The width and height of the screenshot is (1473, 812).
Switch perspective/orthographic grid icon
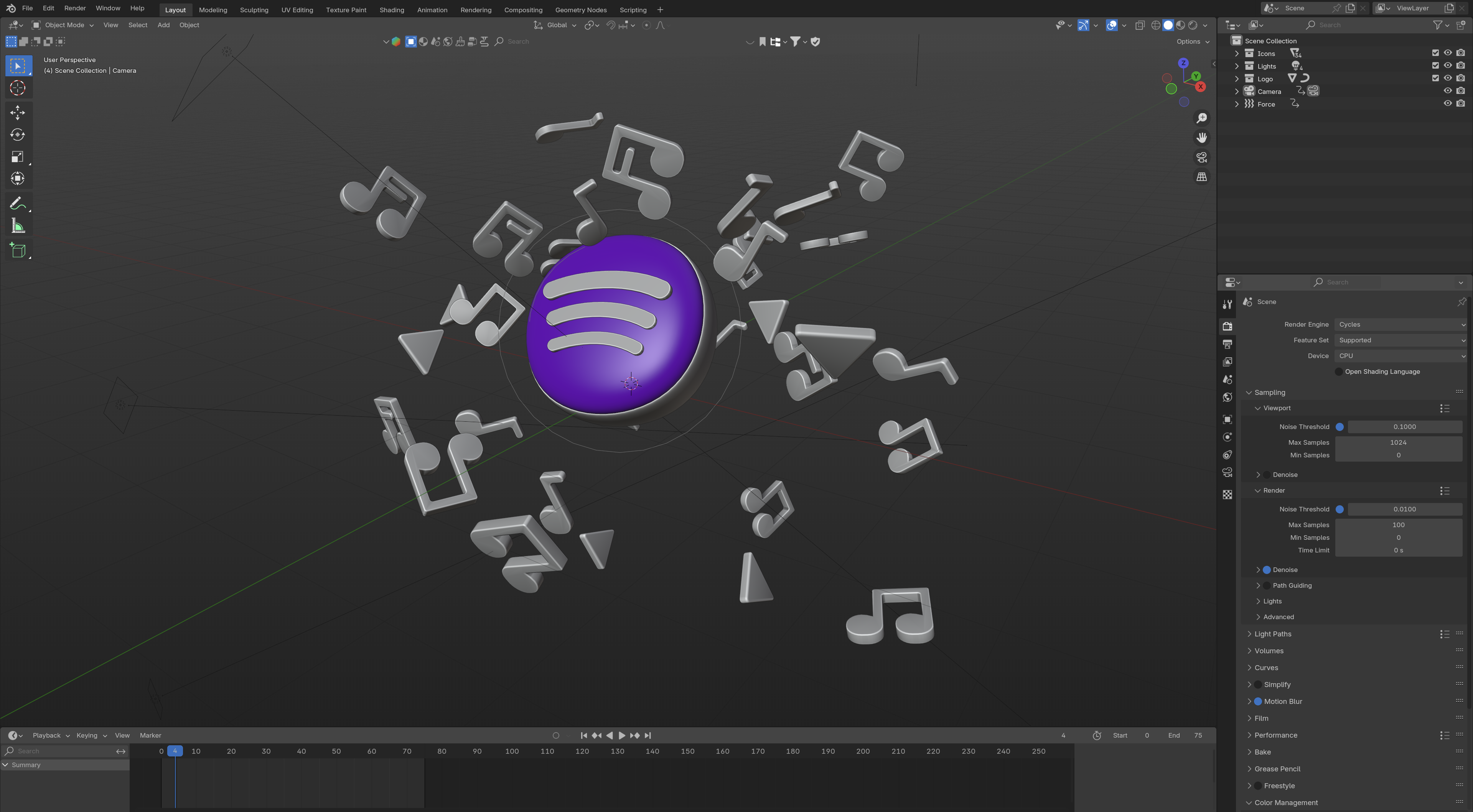point(1201,177)
